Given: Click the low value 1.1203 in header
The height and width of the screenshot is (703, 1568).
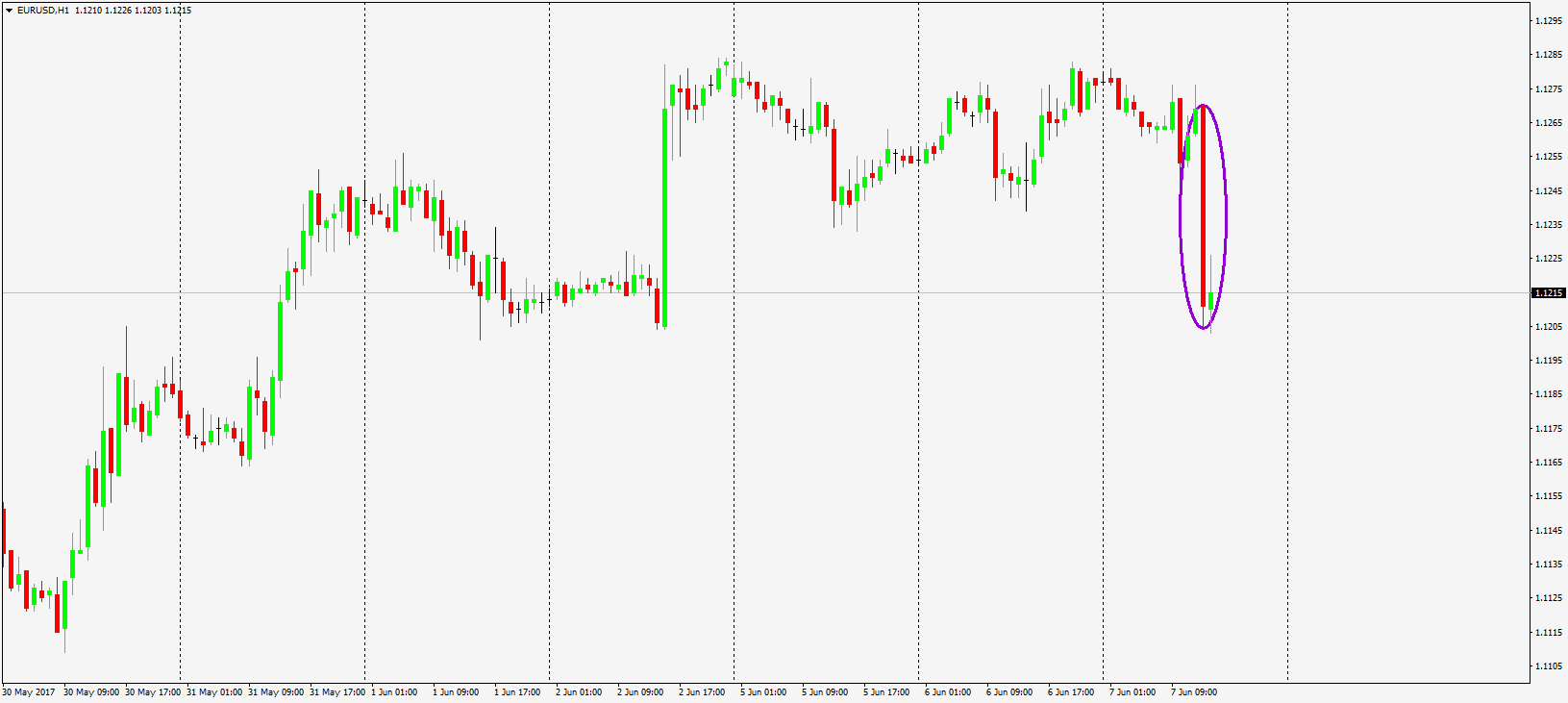Looking at the screenshot, I should [x=147, y=11].
